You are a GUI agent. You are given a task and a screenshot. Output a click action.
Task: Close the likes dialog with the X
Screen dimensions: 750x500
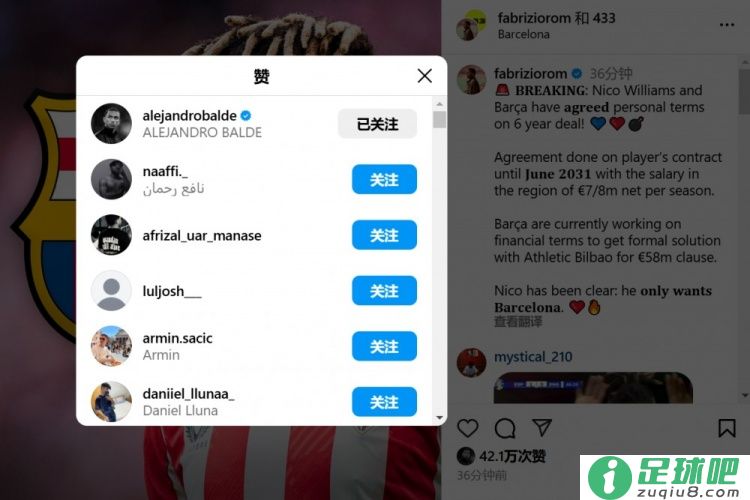pyautogui.click(x=424, y=76)
